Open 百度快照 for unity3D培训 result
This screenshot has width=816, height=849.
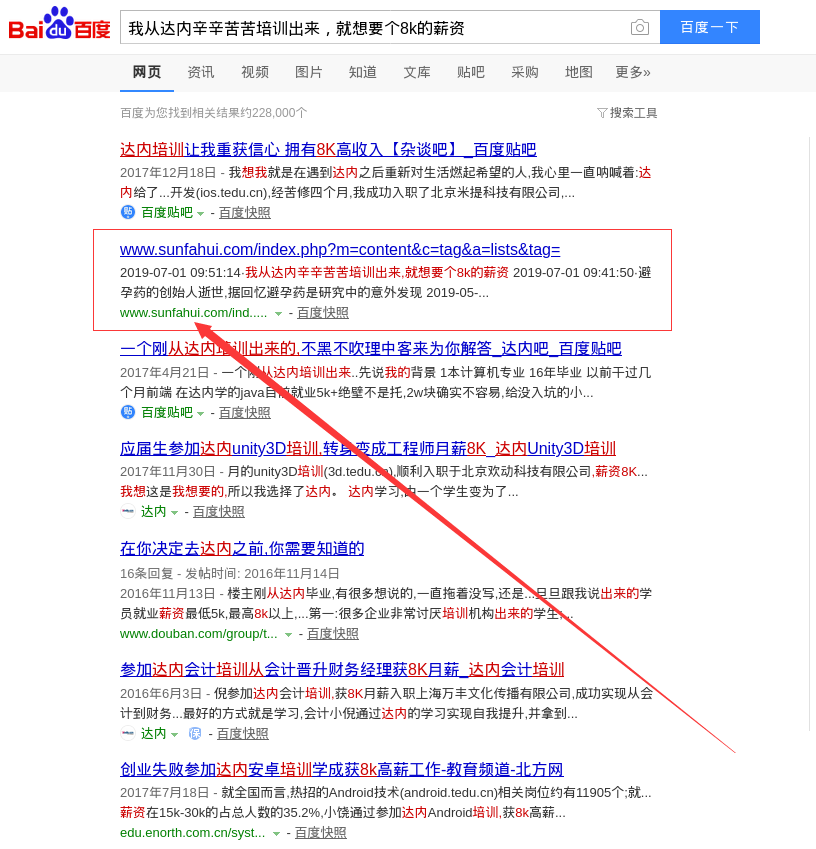click(219, 512)
